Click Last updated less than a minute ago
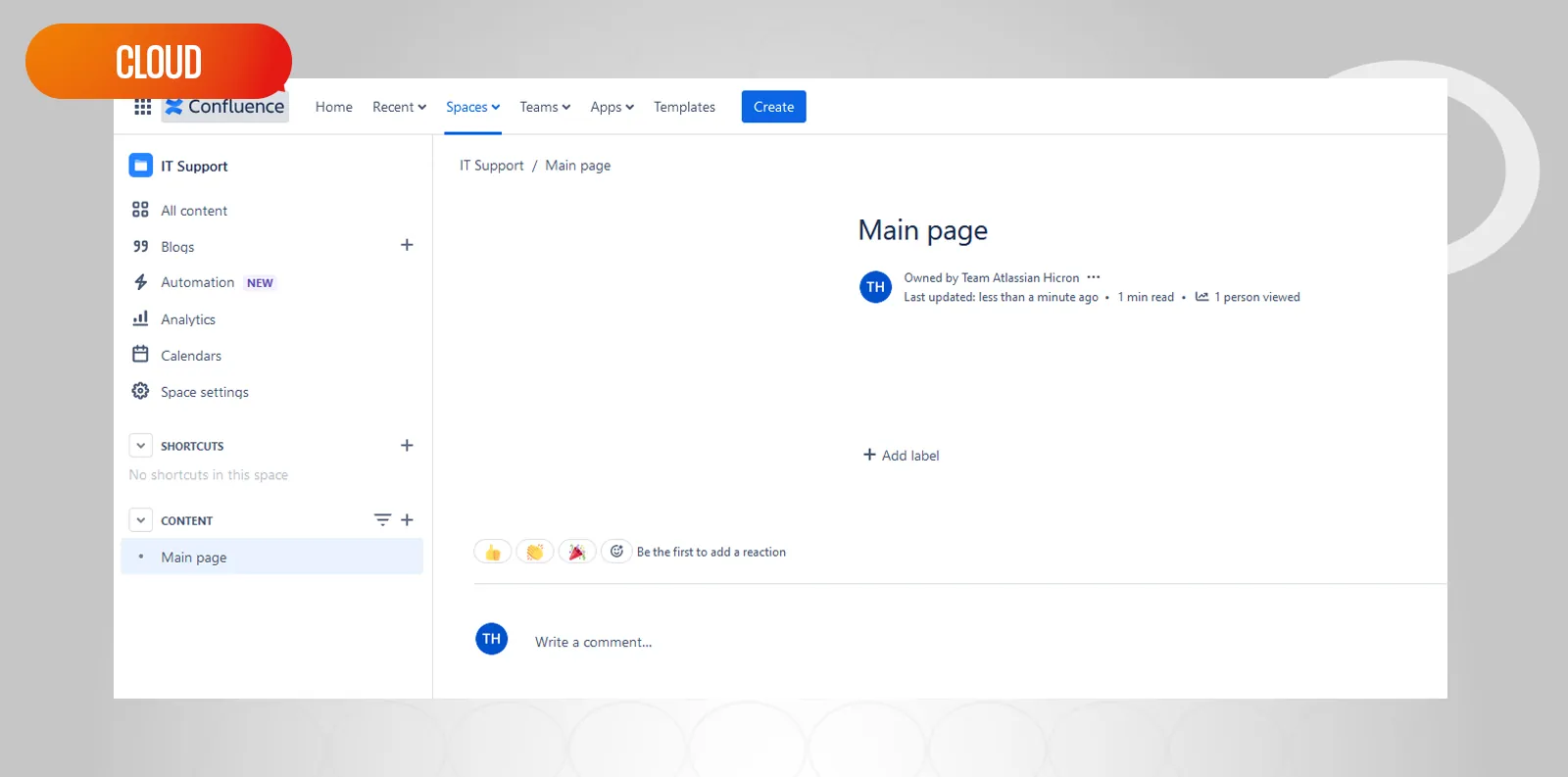 (x=1001, y=297)
